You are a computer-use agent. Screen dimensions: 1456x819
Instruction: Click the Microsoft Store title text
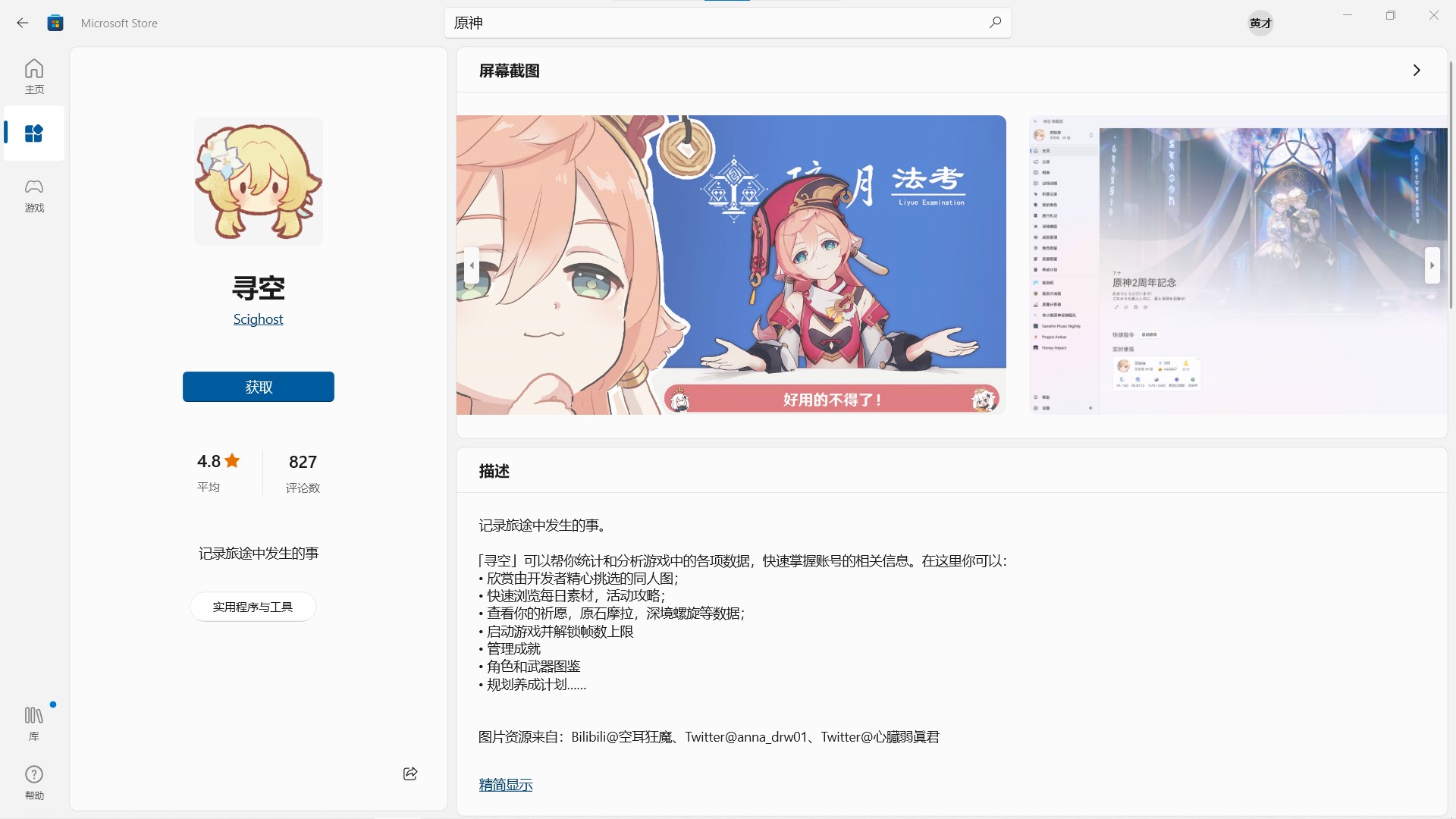(x=119, y=24)
